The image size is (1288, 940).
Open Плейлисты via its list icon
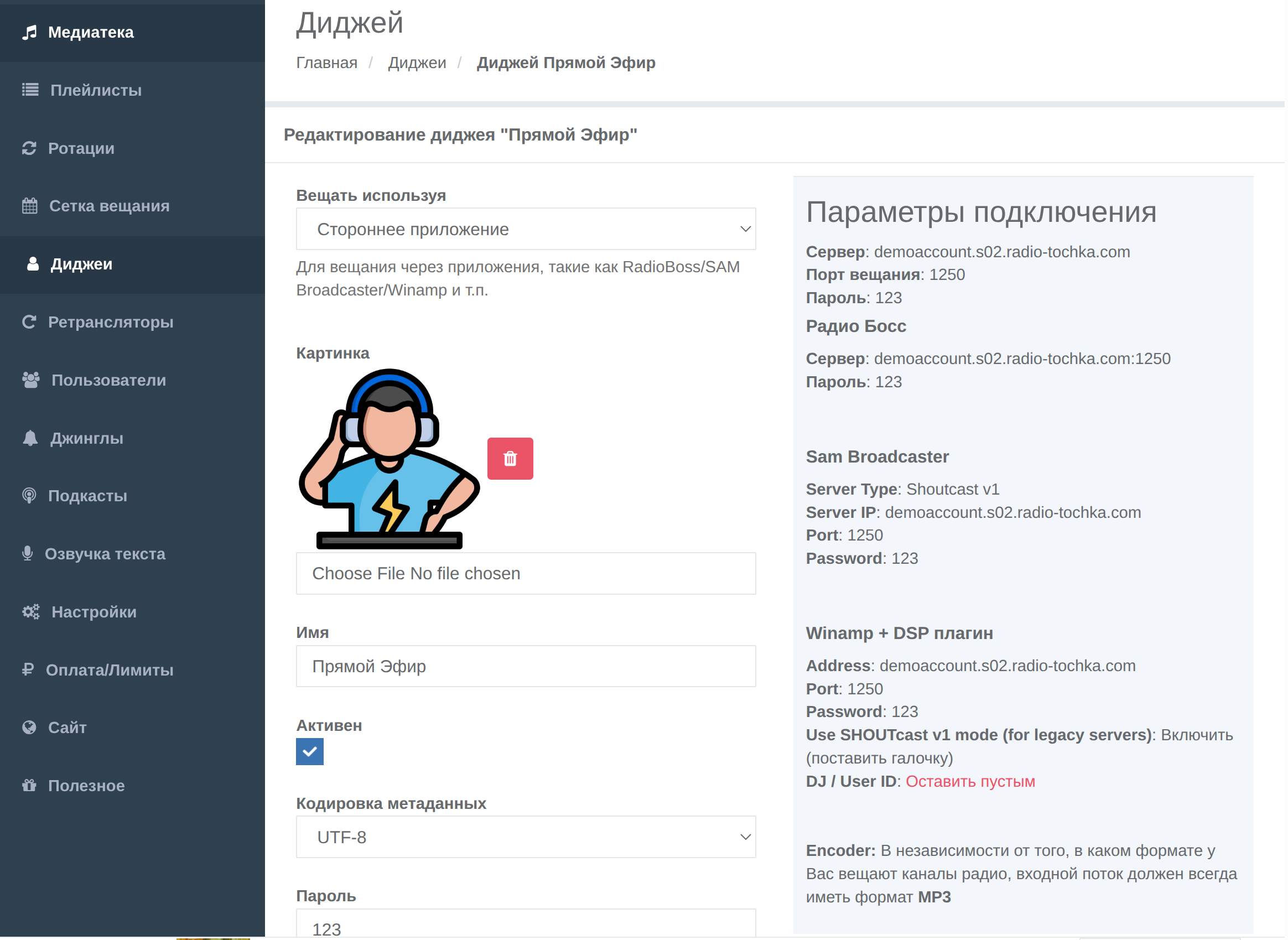click(30, 90)
